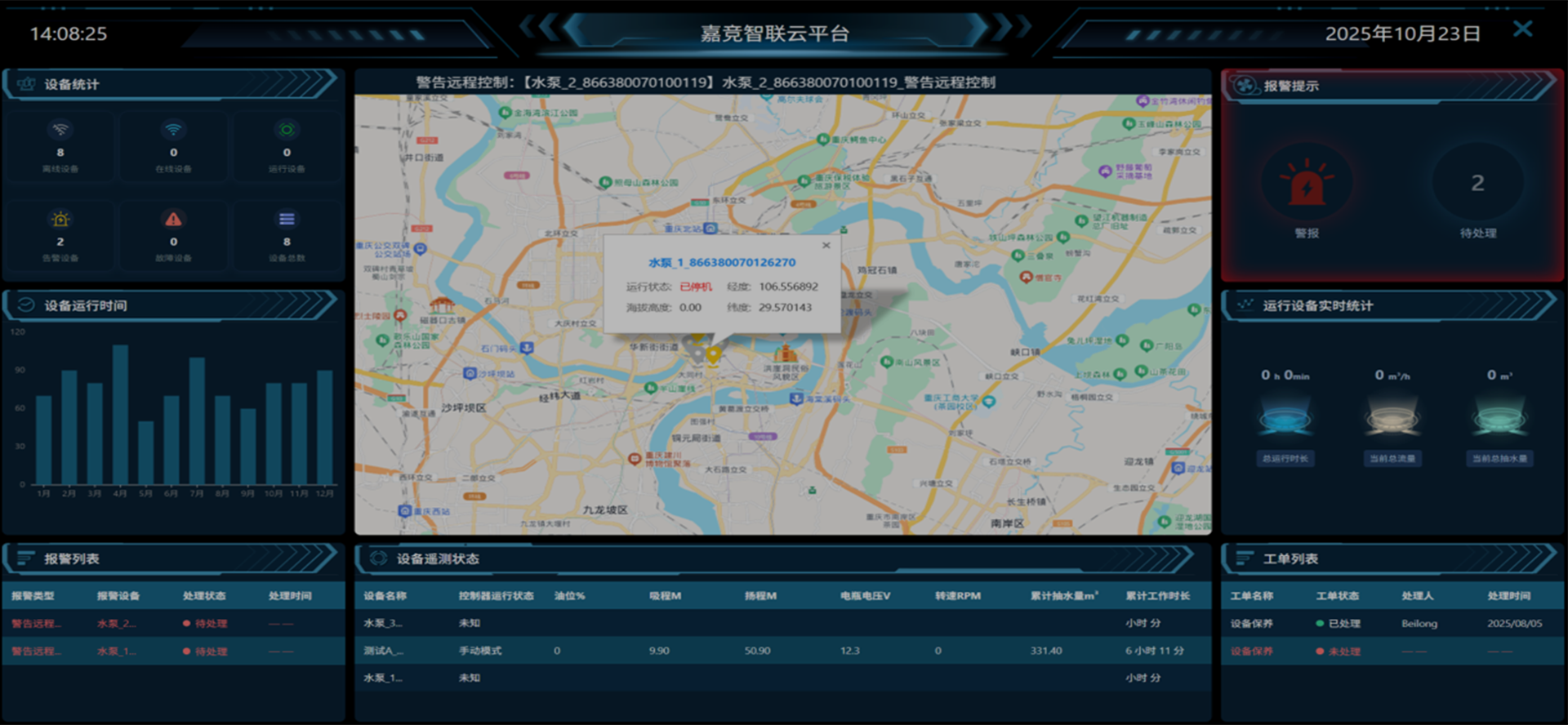The width and height of the screenshot is (1568, 725).
Task: Open the 水泵_1_866380070126270 device link
Action: tap(722, 262)
